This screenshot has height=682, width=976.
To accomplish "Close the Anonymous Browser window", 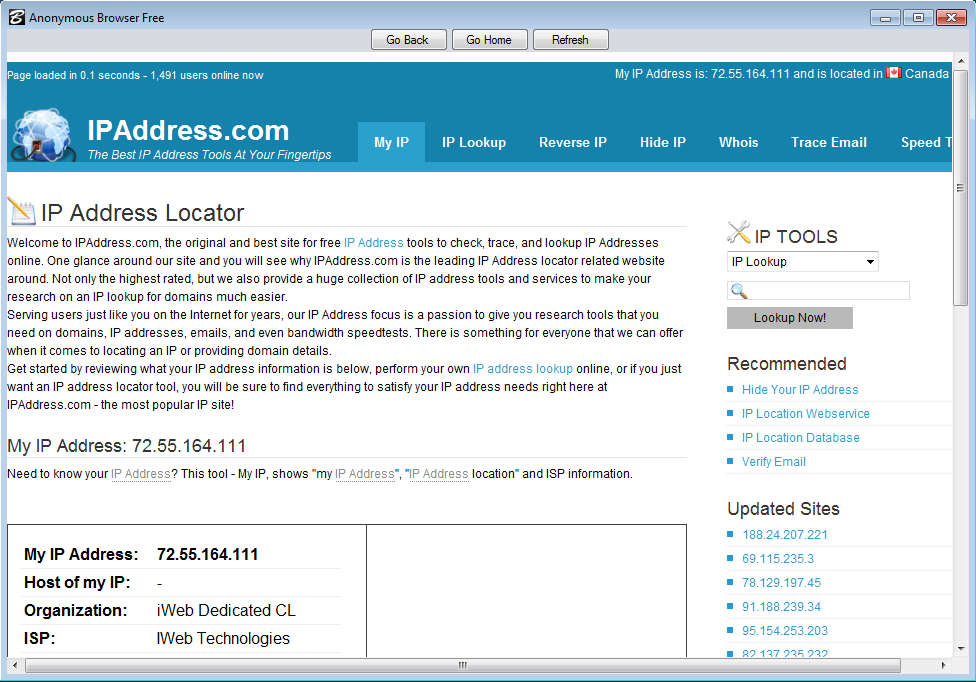I will [951, 17].
